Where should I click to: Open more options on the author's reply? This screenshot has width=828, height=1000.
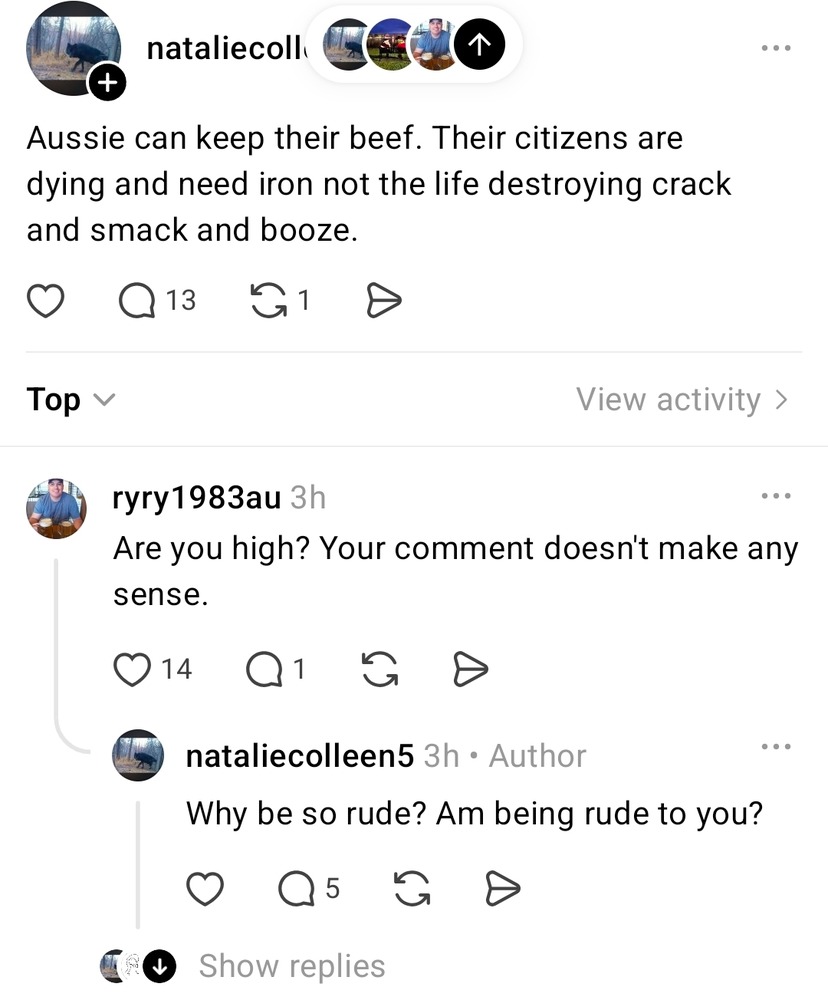tap(776, 746)
